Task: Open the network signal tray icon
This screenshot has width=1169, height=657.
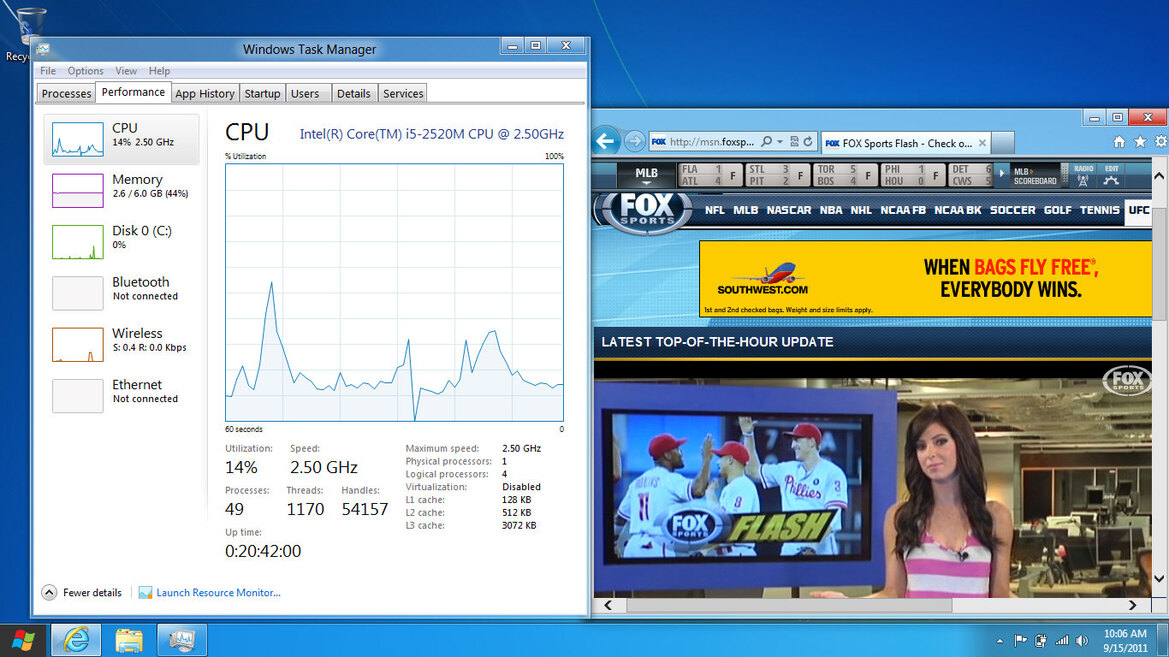Action: 1062,641
